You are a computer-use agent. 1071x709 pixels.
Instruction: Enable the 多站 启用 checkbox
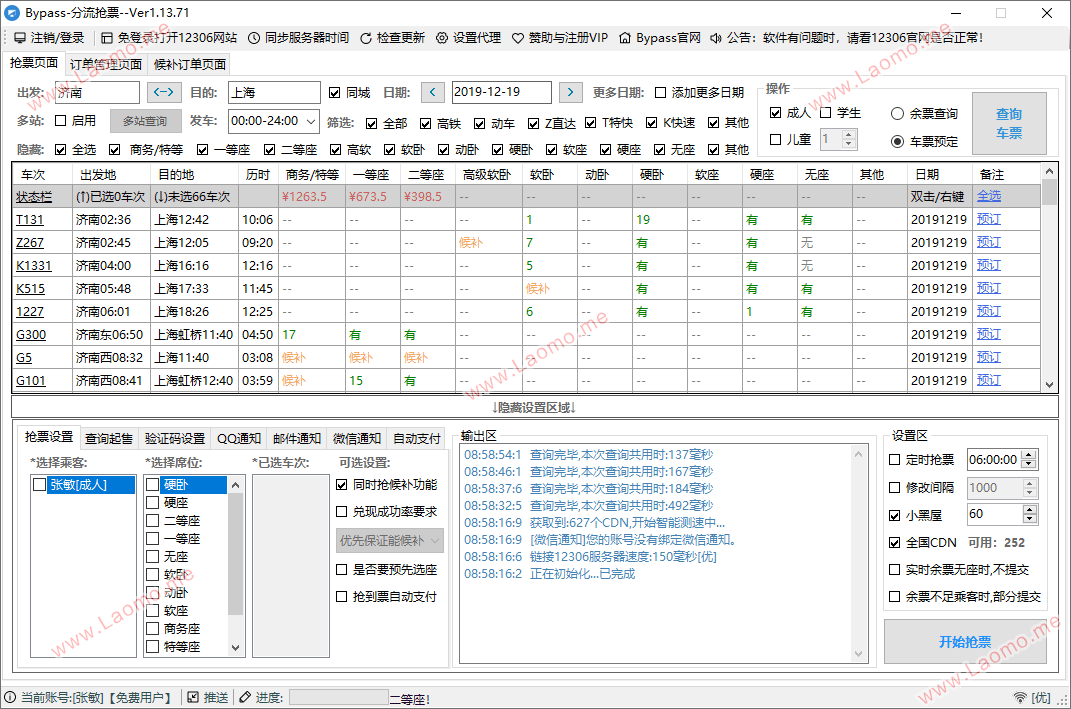pyautogui.click(x=60, y=121)
